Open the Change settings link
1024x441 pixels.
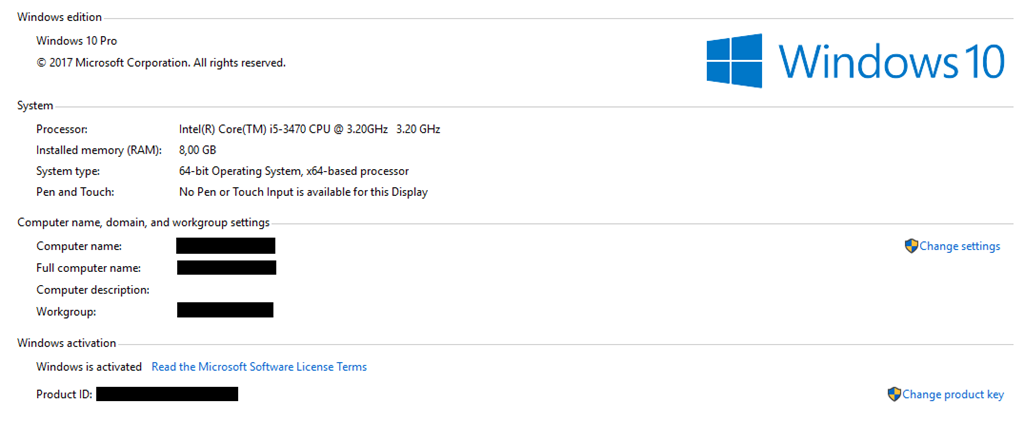point(959,246)
